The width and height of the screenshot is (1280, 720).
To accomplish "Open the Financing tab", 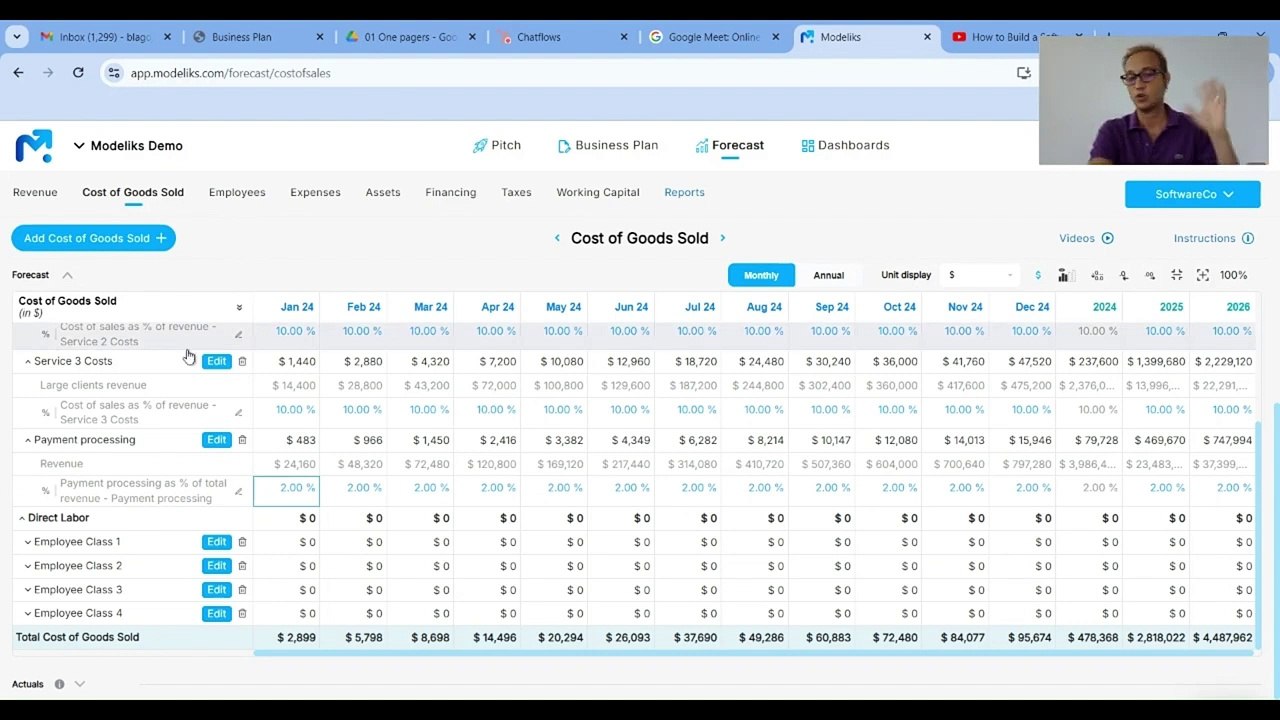I will point(451,192).
